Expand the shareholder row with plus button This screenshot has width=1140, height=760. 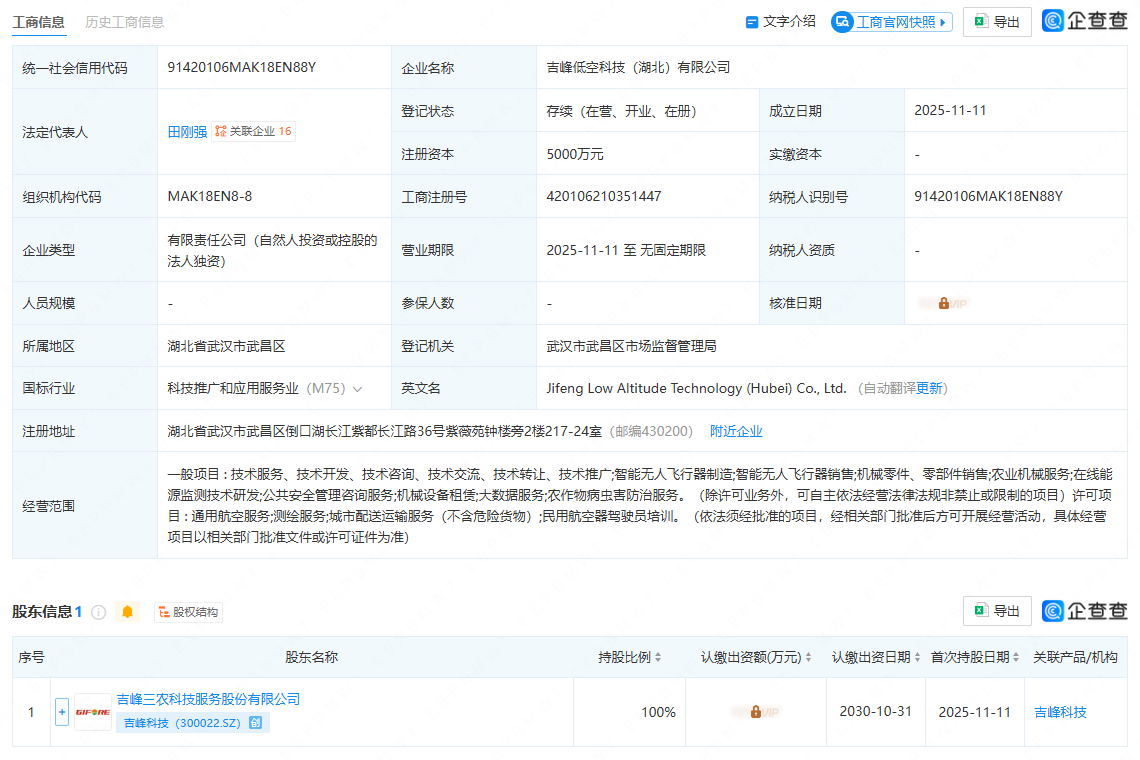tap(61, 711)
